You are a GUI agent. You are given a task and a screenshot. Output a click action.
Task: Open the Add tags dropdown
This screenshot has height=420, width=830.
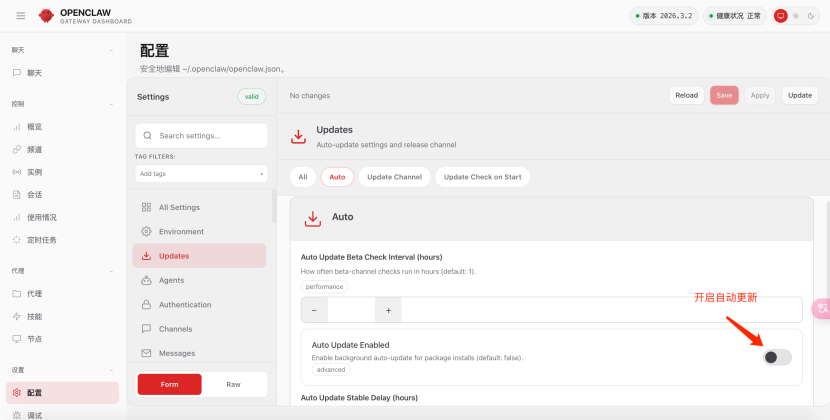[201, 174]
